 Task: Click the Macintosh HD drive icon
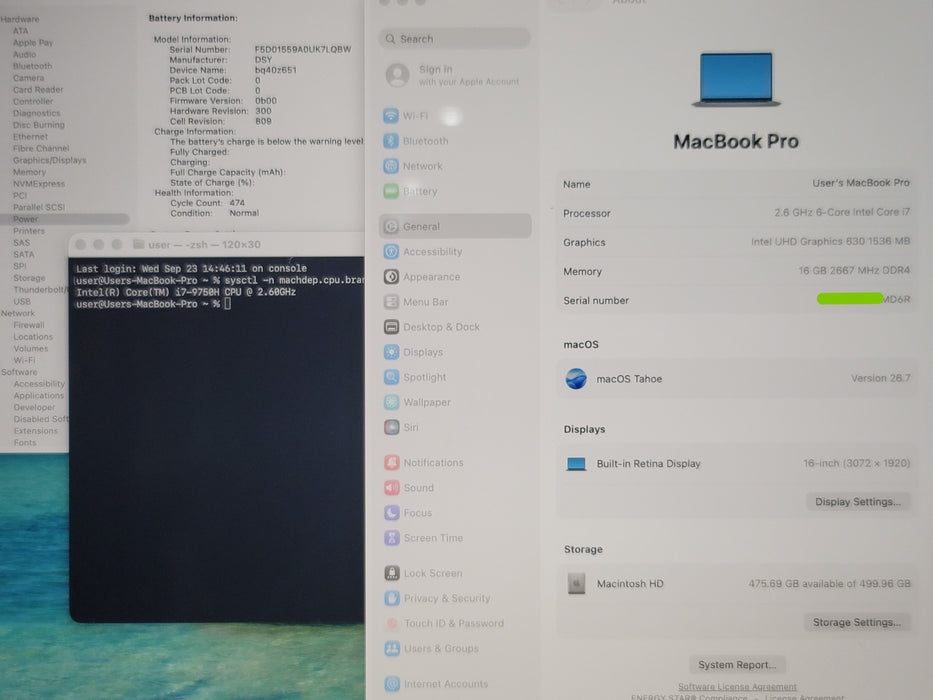(x=576, y=583)
